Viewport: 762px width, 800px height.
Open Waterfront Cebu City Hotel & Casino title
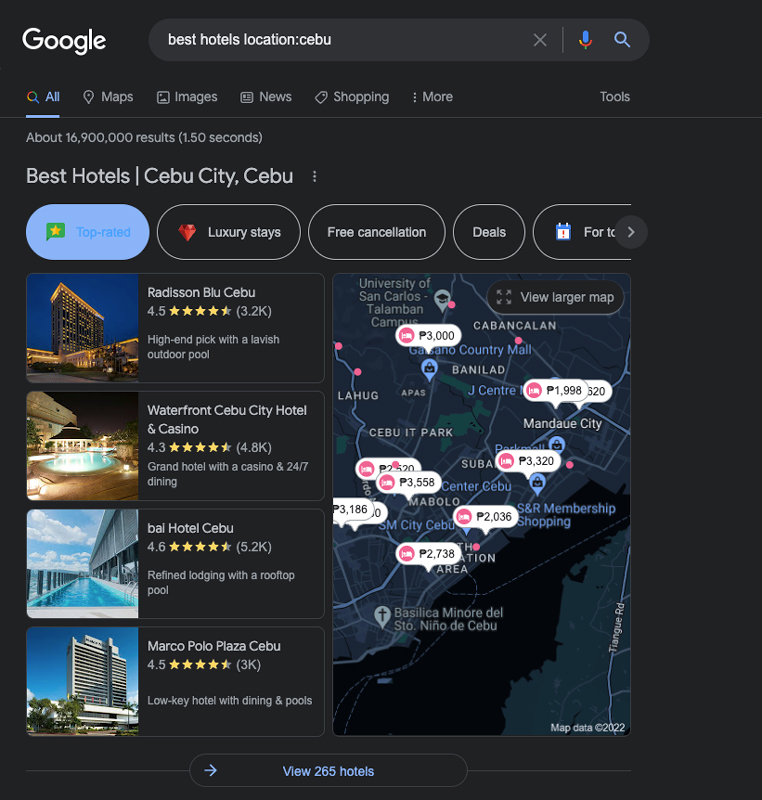pos(227,419)
